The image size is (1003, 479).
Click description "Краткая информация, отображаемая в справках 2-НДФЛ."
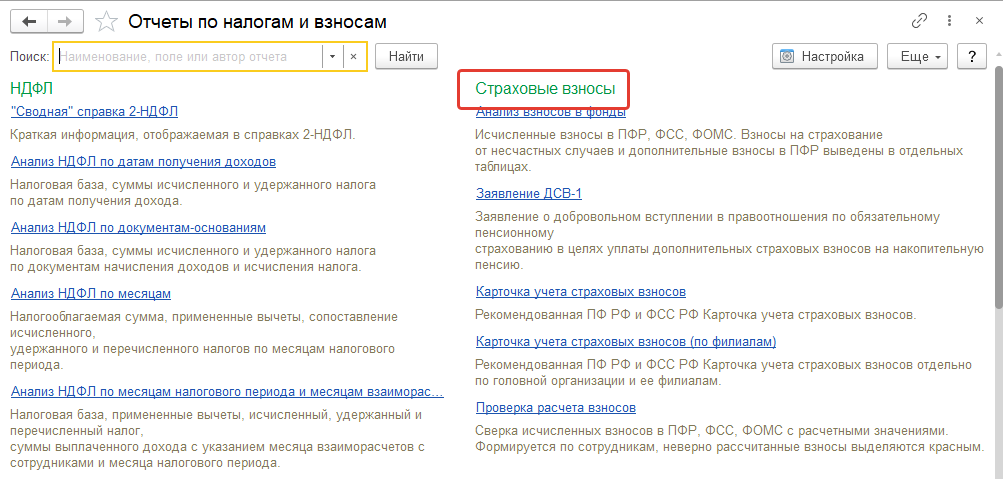tap(182, 135)
